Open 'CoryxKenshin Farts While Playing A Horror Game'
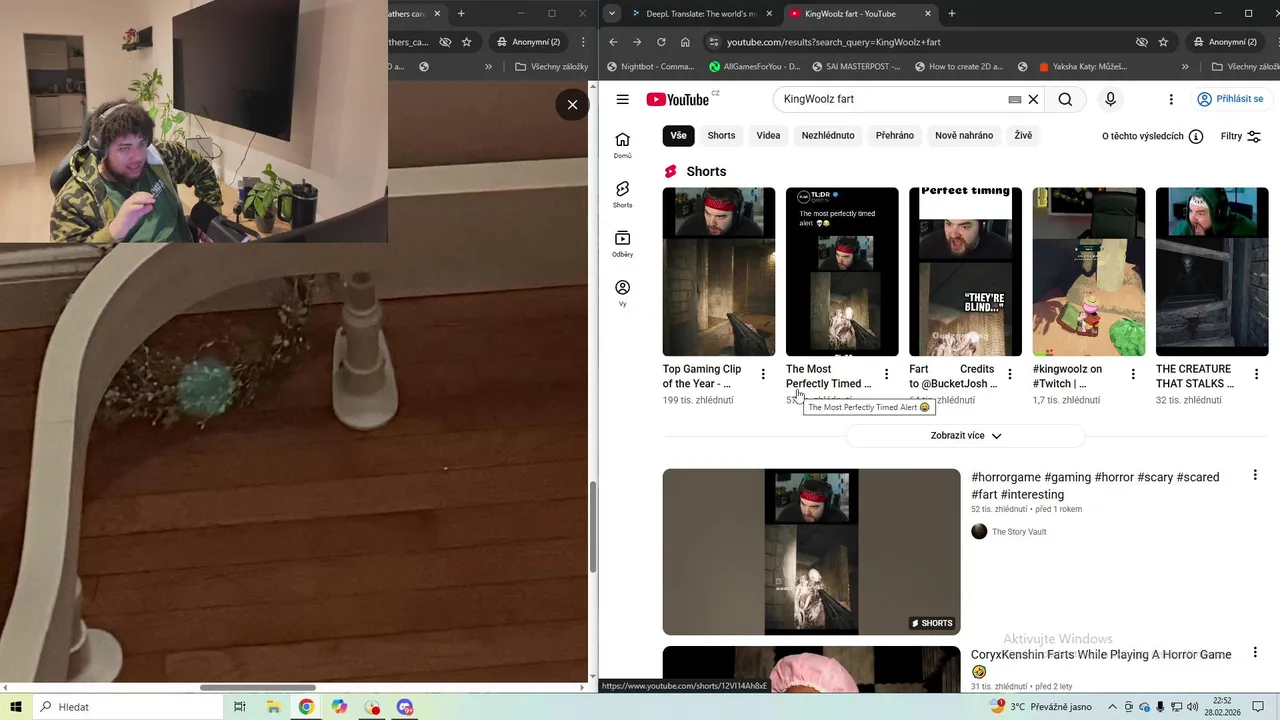The width and height of the screenshot is (1280, 720). [1101, 655]
